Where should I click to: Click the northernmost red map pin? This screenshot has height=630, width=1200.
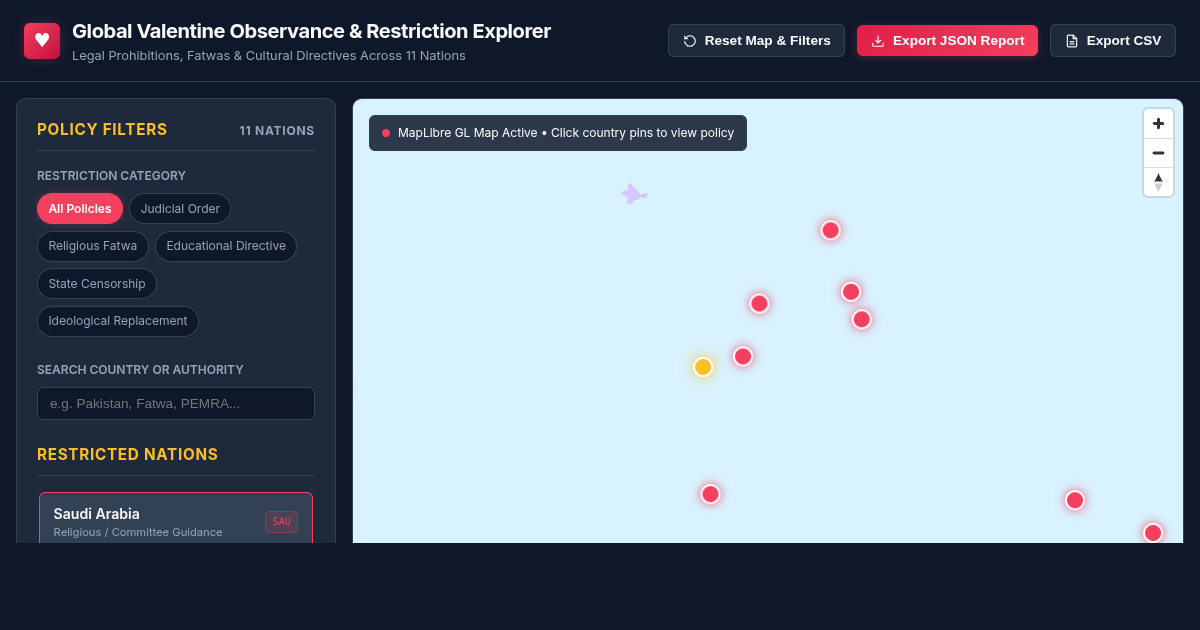click(831, 230)
